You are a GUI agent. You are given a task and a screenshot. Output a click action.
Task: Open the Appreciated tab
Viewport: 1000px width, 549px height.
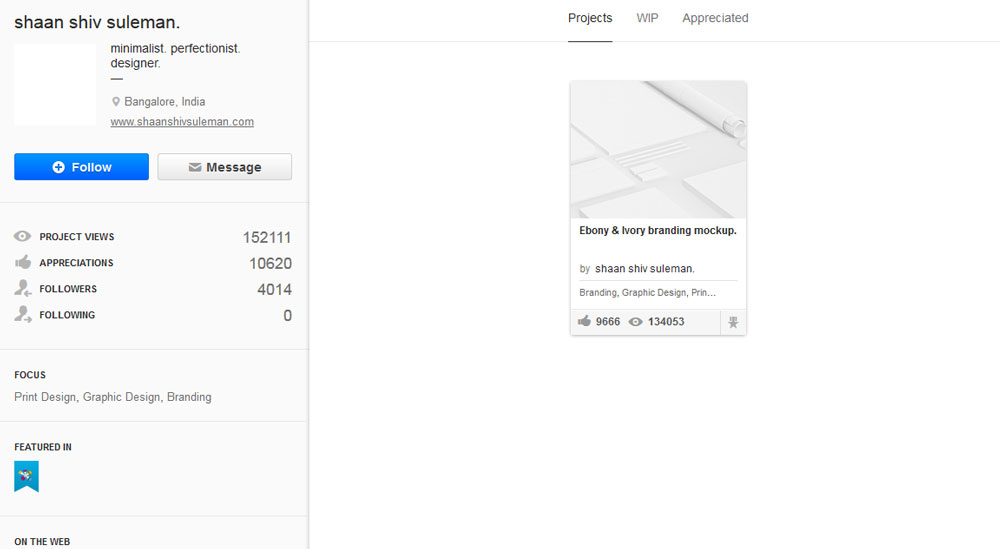click(x=715, y=18)
